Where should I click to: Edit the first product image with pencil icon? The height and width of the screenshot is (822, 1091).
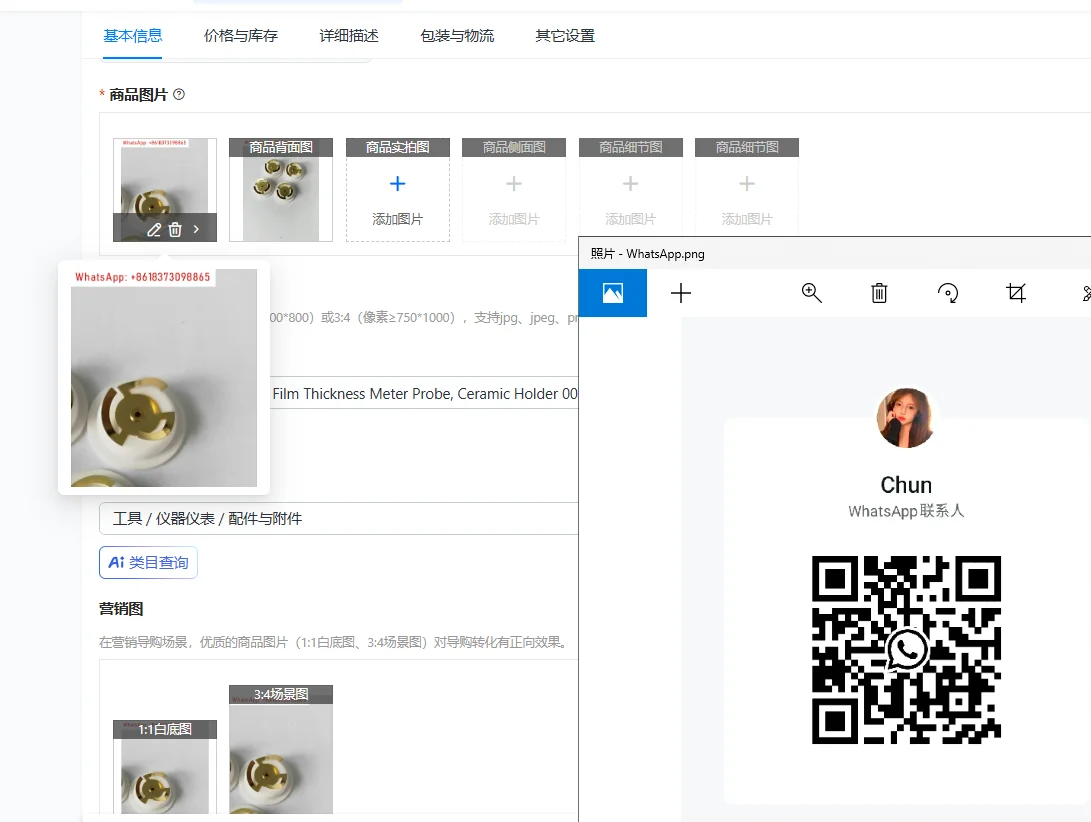(154, 230)
